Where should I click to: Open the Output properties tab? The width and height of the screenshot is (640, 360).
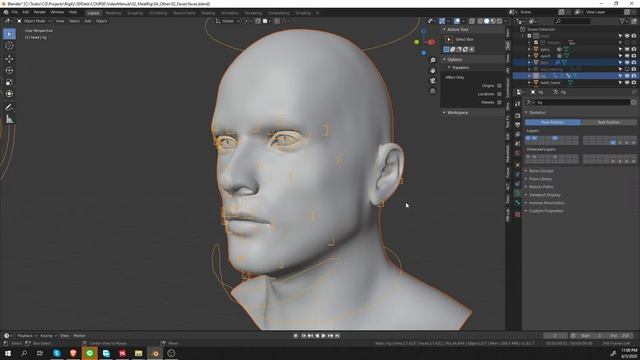(517, 125)
